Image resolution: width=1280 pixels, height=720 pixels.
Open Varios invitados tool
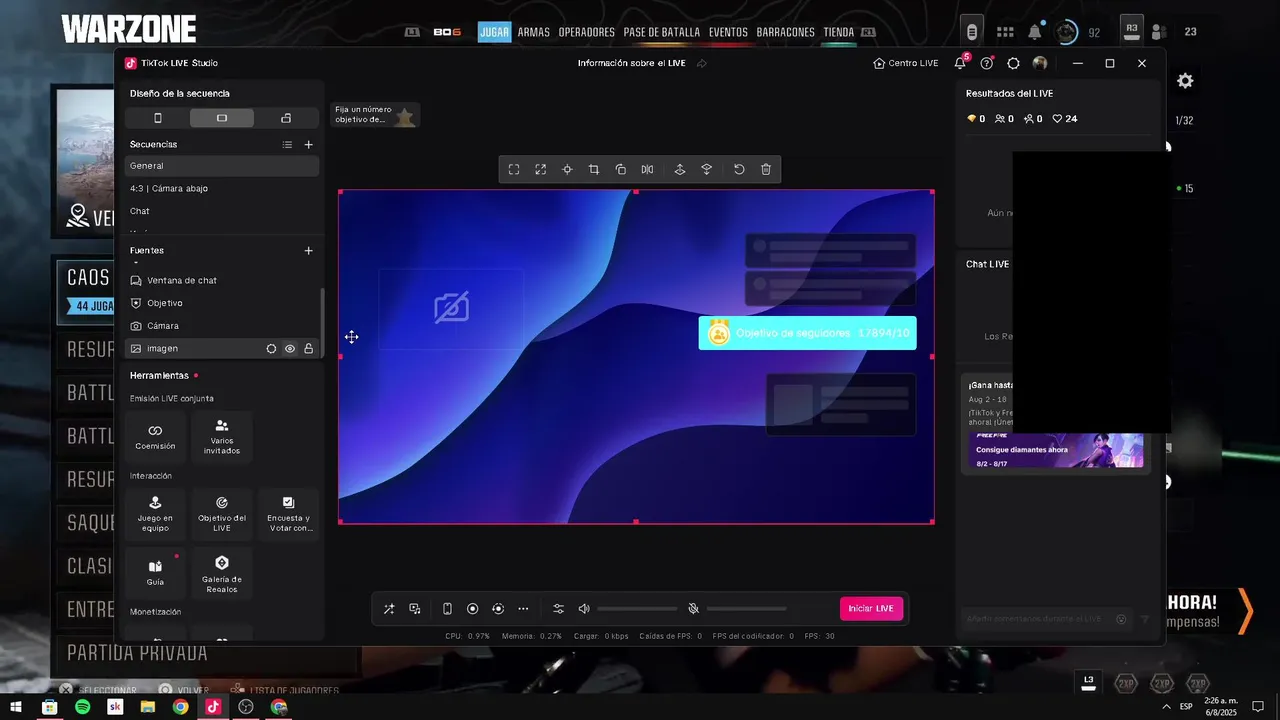pos(222,436)
